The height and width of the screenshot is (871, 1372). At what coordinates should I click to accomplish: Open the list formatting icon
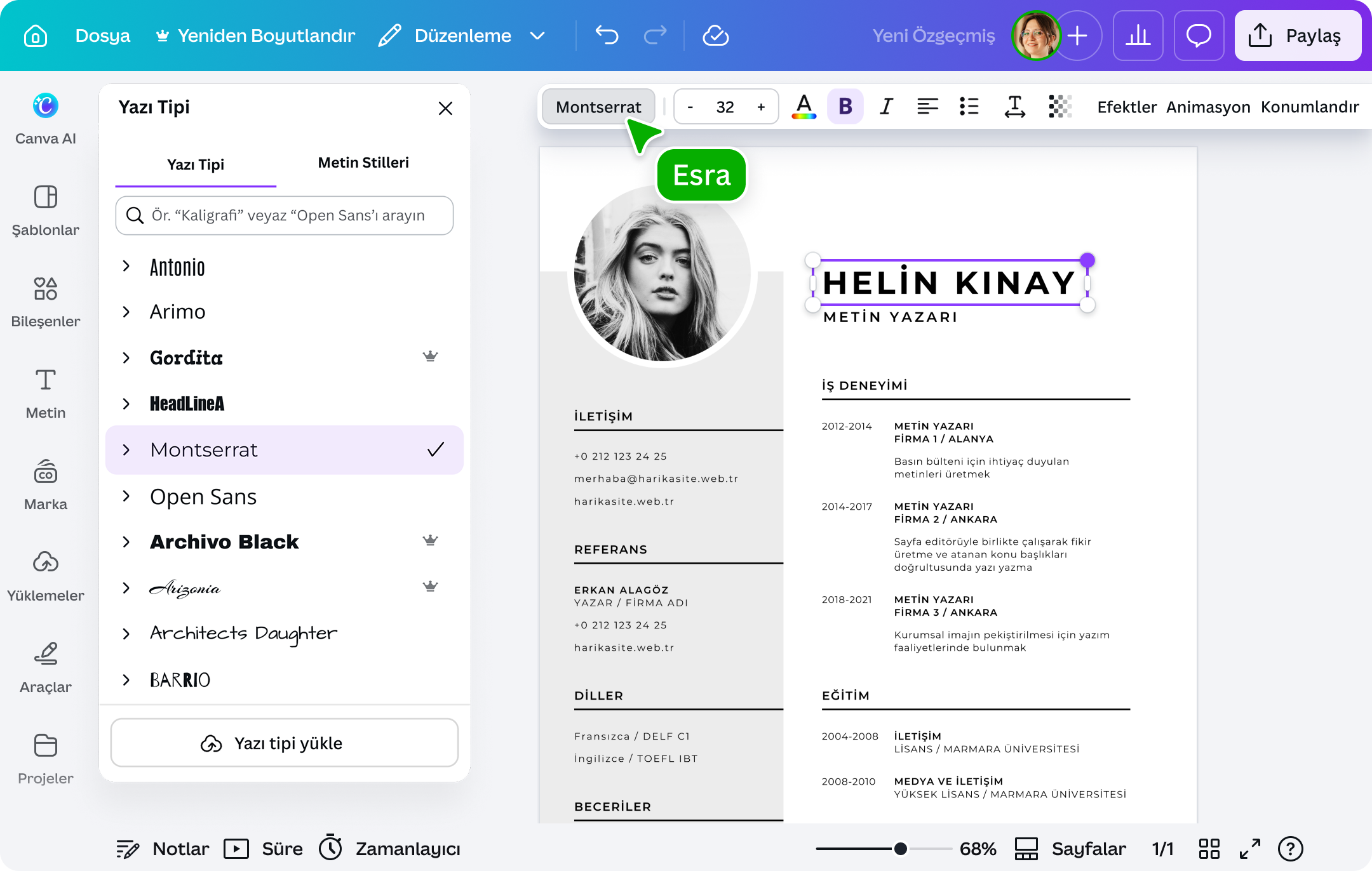click(x=969, y=107)
